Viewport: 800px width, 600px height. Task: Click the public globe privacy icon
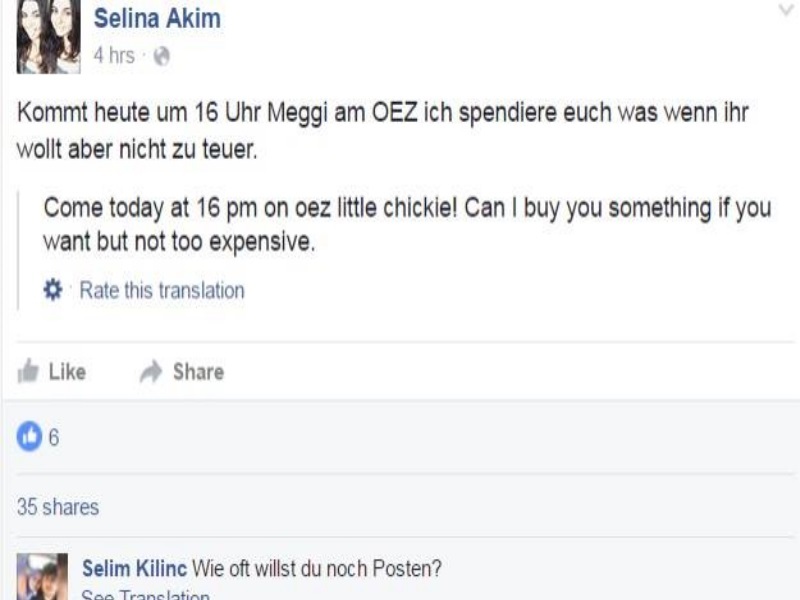[162, 56]
